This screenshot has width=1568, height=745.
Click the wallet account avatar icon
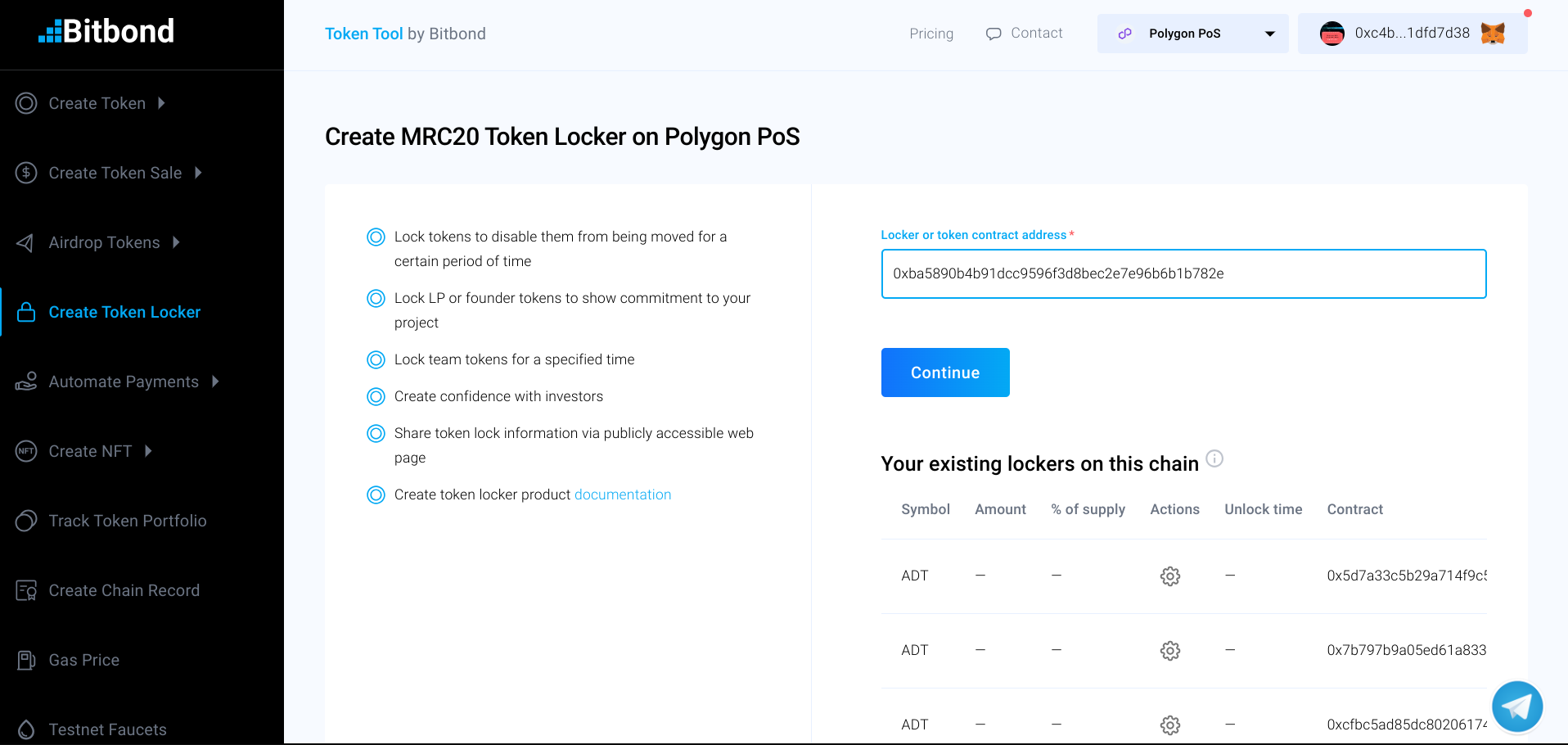(x=1332, y=34)
